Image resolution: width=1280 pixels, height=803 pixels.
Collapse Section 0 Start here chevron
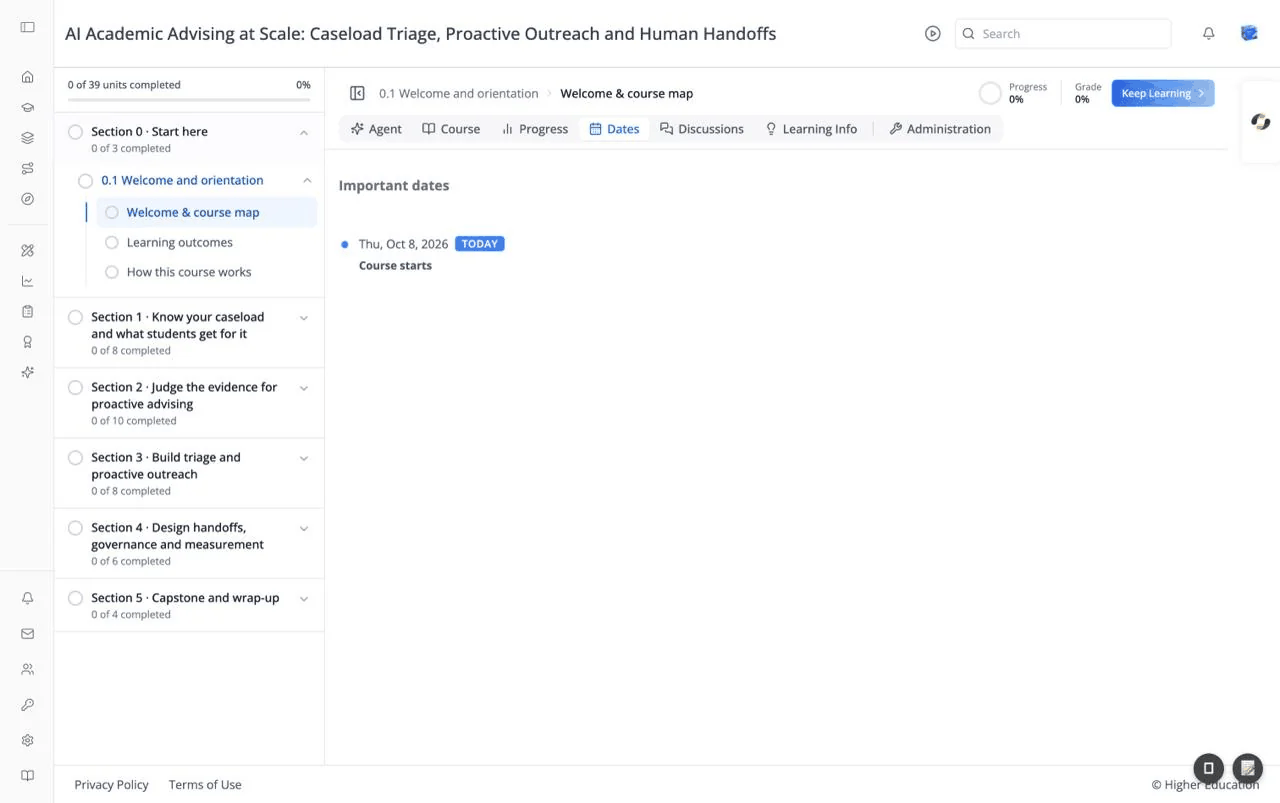(x=304, y=132)
